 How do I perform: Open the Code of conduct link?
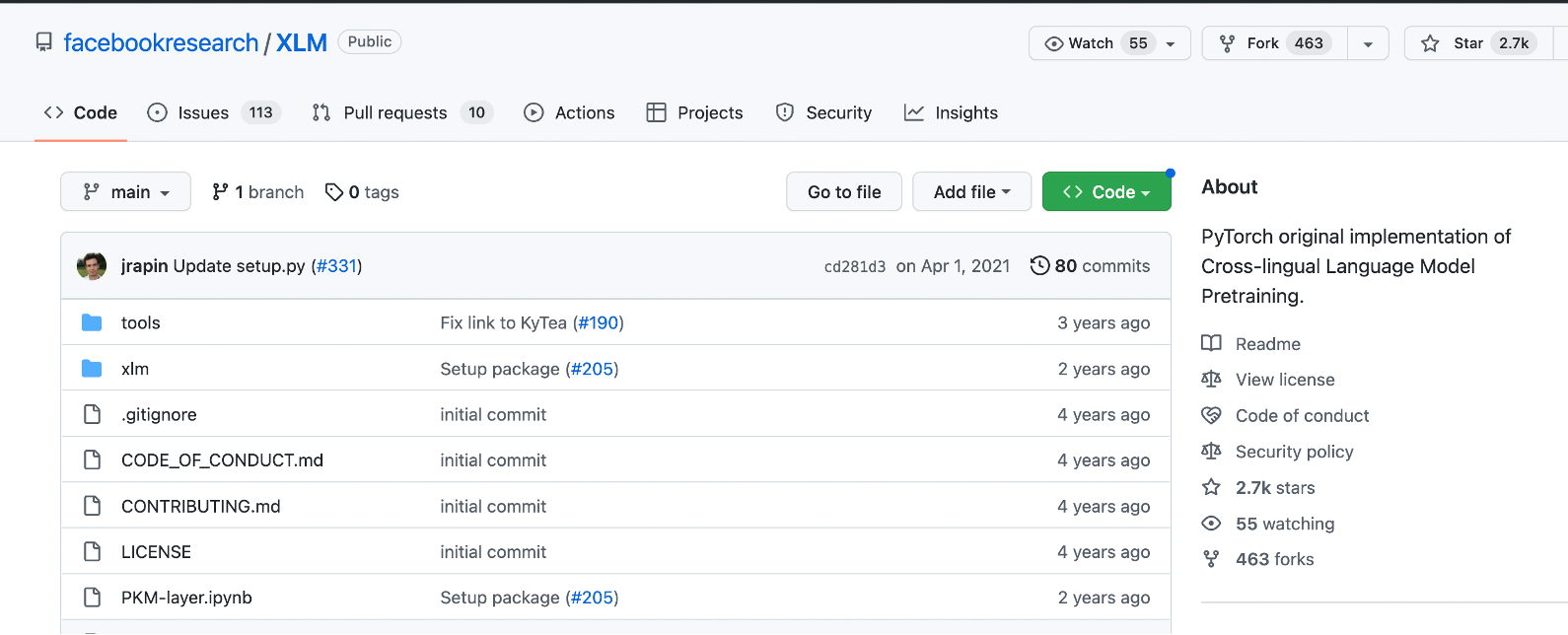pos(1302,416)
